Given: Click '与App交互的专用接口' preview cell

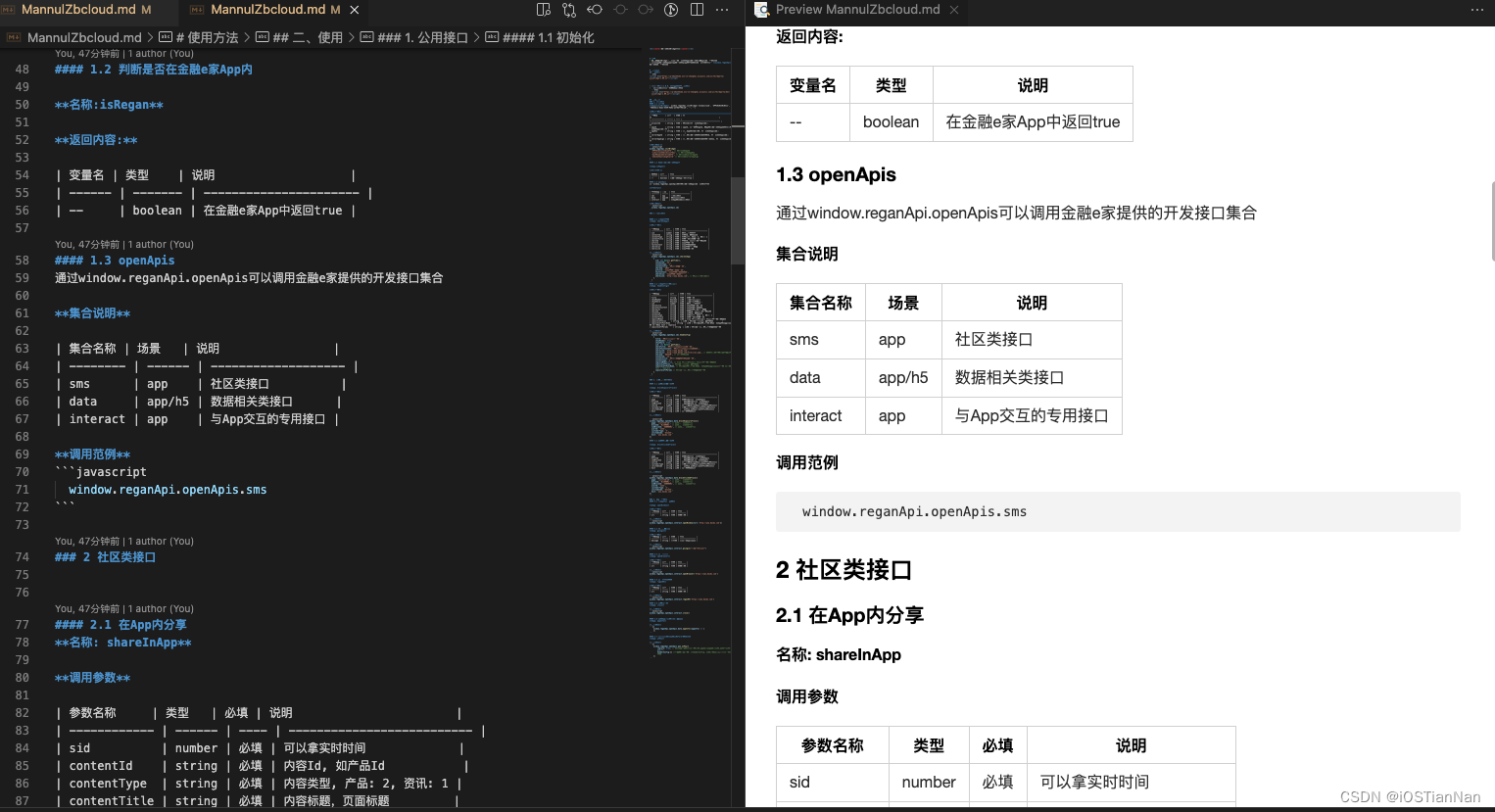Looking at the screenshot, I should click(x=1032, y=415).
